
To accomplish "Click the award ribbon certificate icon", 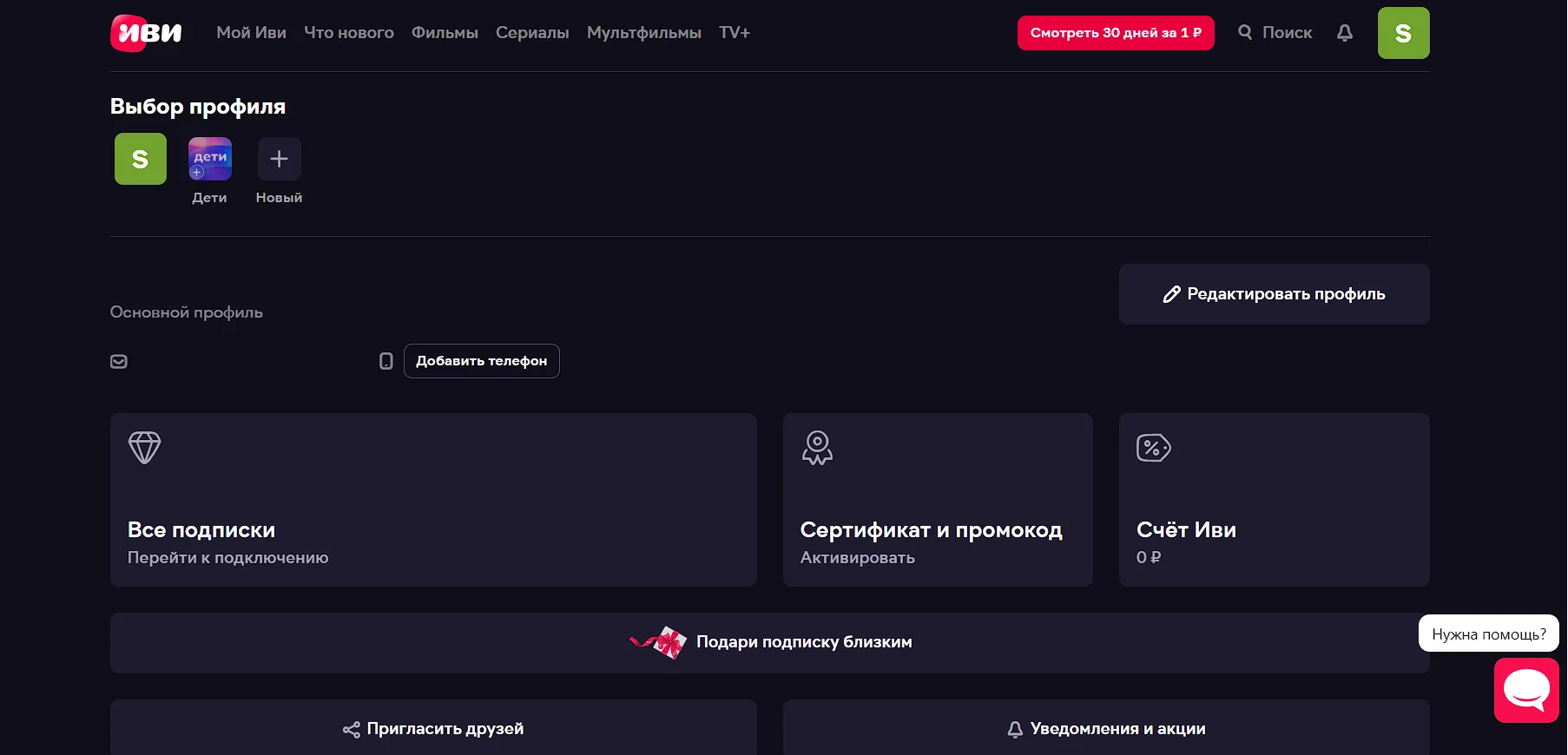I will pos(817,448).
